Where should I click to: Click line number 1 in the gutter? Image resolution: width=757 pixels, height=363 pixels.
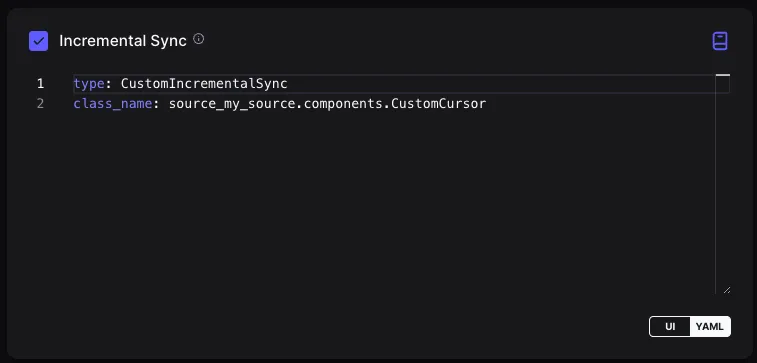click(40, 84)
